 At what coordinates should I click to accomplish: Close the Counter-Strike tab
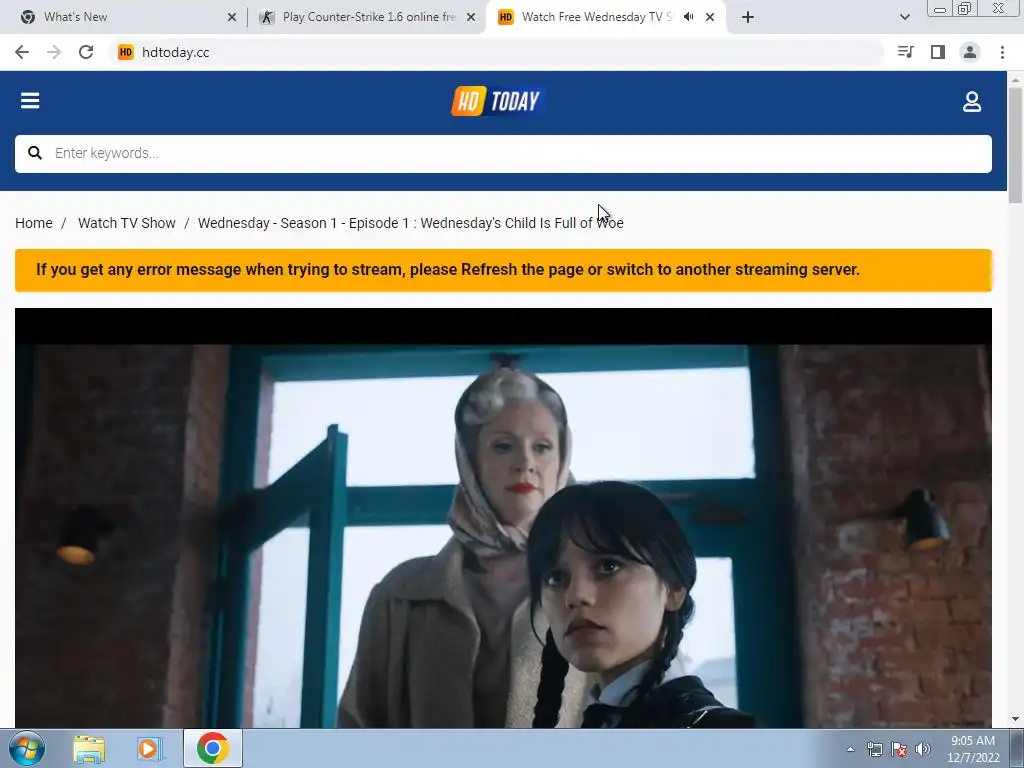pyautogui.click(x=471, y=18)
